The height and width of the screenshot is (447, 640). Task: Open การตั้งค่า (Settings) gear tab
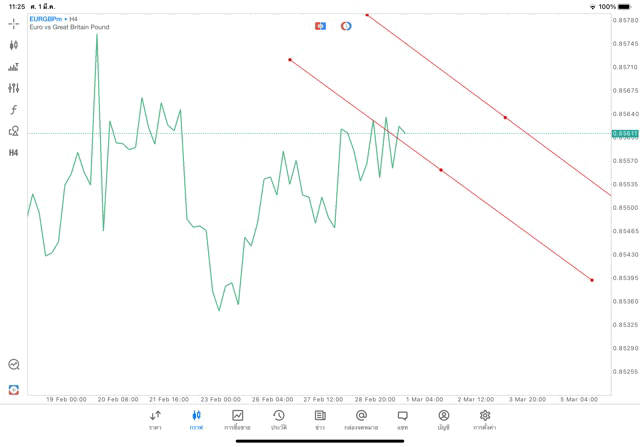[x=485, y=420]
